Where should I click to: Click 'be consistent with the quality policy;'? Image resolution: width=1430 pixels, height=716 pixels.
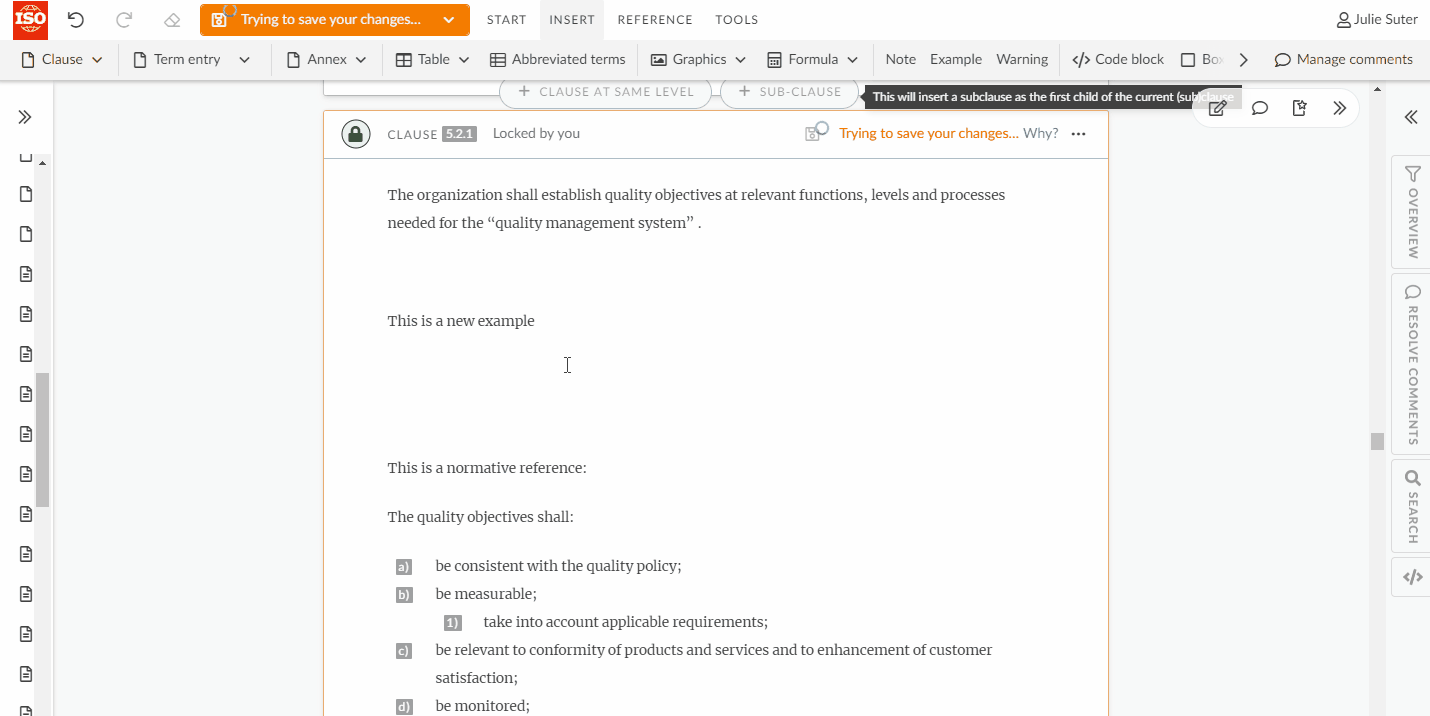pyautogui.click(x=558, y=566)
